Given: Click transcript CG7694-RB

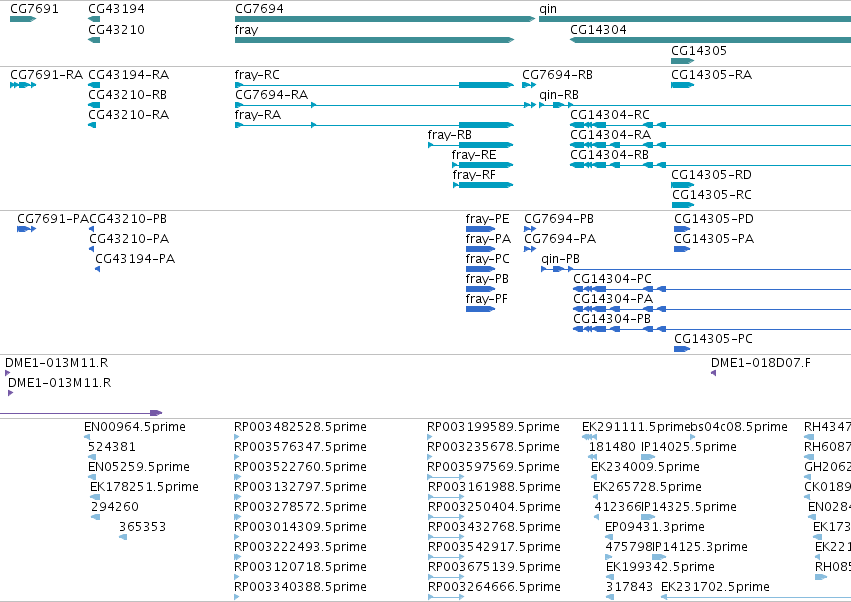Looking at the screenshot, I should coord(557,74).
